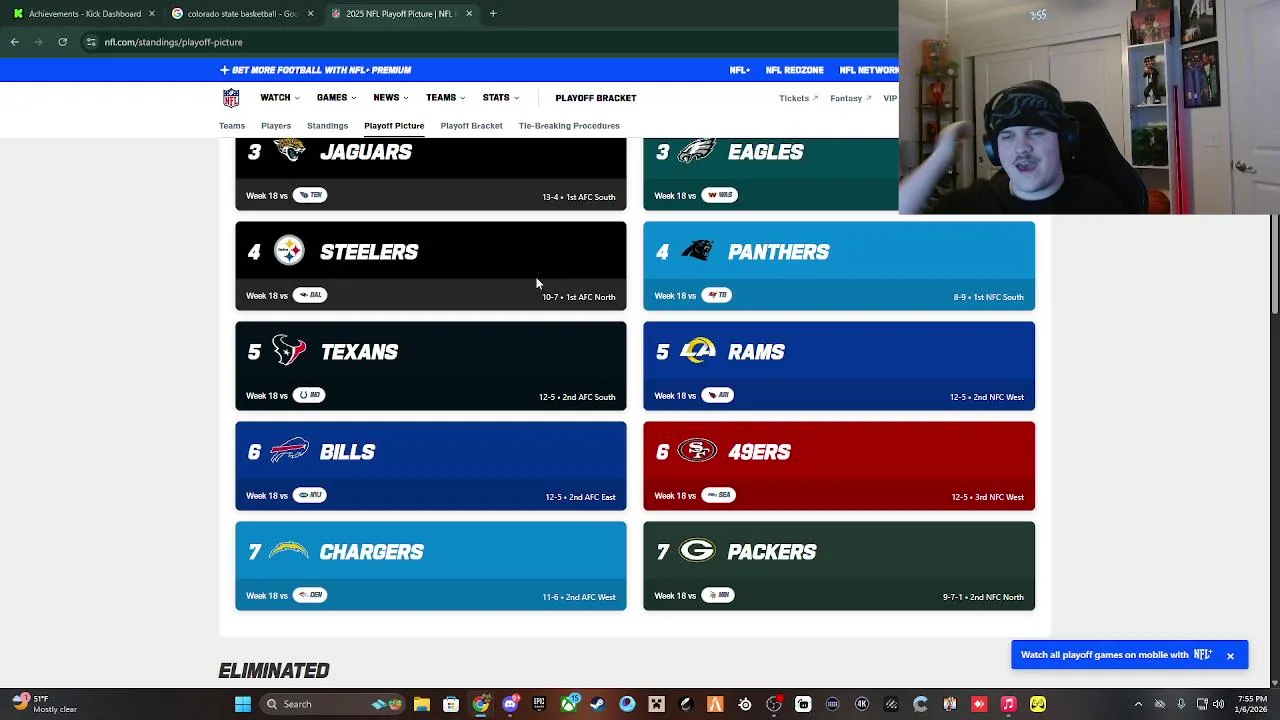Click the MIN opponent badge on Packers card
The image size is (1280, 720).
pyautogui.click(x=718, y=595)
